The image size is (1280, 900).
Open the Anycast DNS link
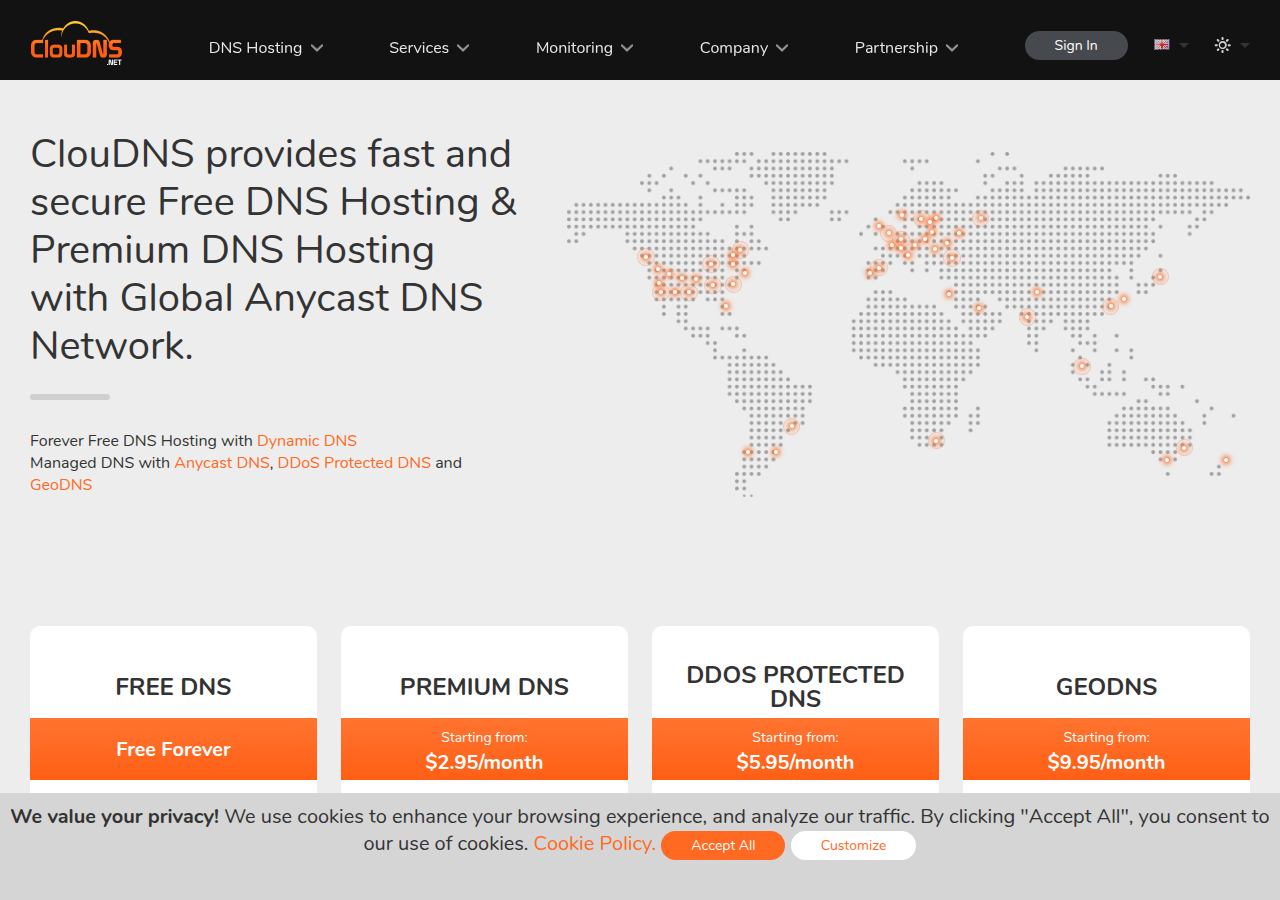point(222,463)
